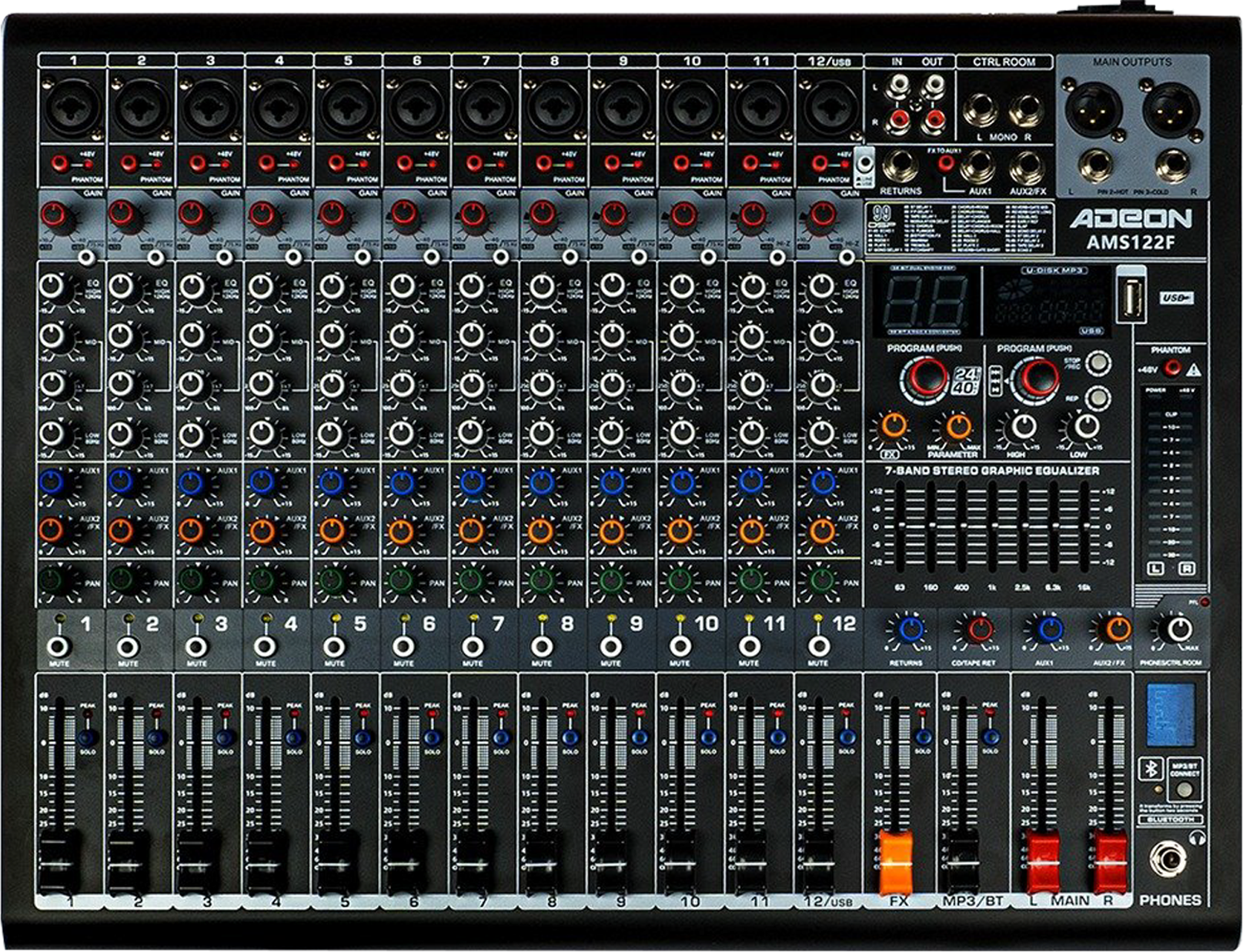Toggle channel 9 +48V phantom switch
Viewport: 1243px width, 952px height.
tap(612, 163)
